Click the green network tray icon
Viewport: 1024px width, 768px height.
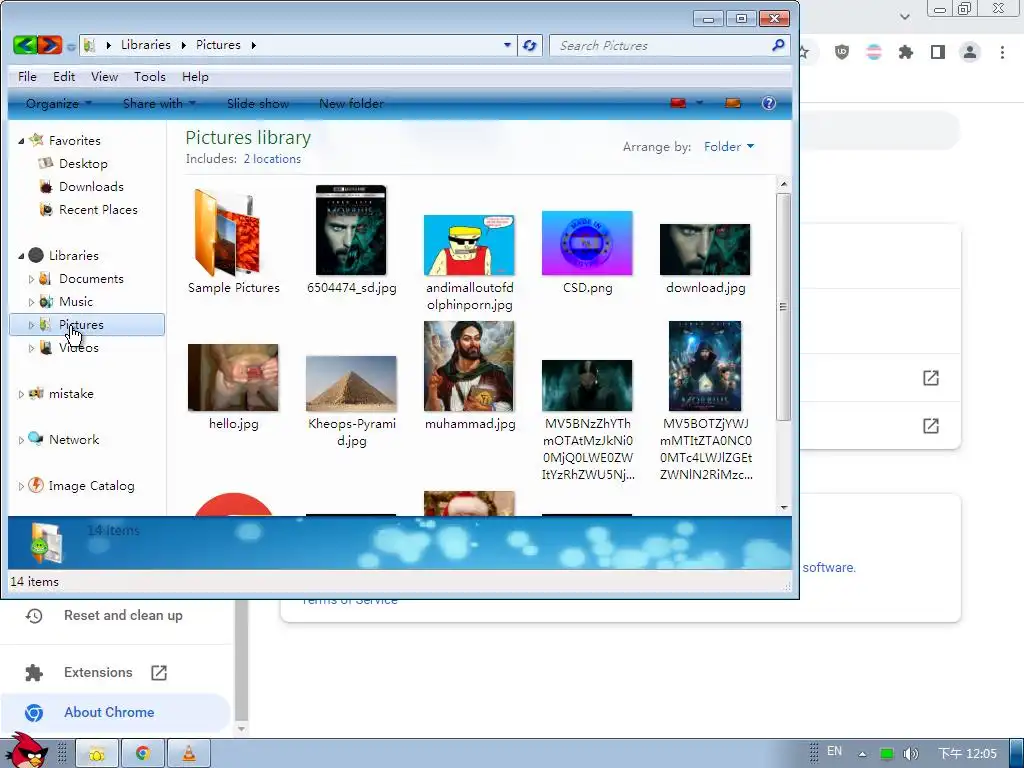click(x=886, y=754)
